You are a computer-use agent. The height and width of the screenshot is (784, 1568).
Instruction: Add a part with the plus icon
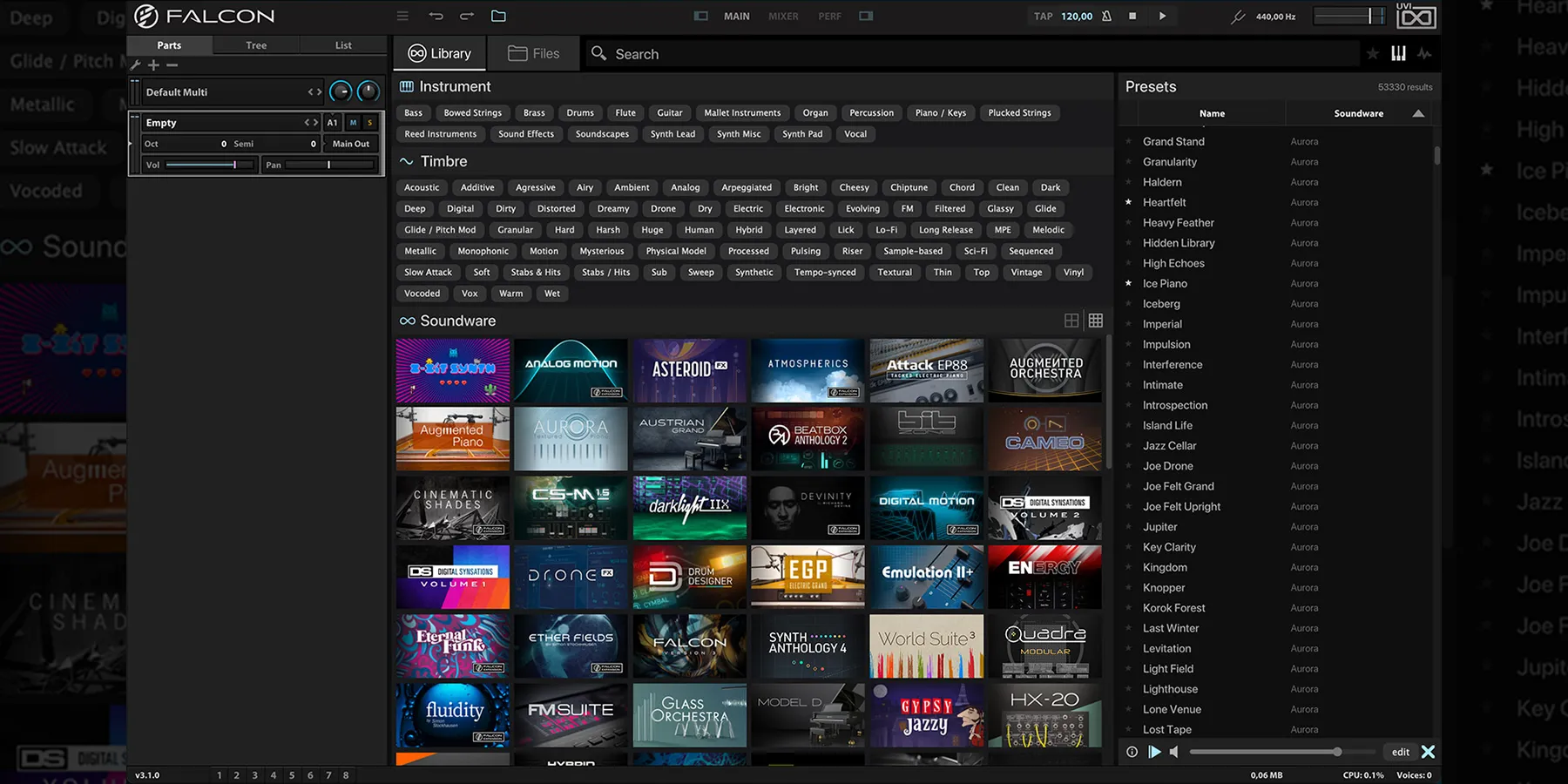tap(153, 65)
